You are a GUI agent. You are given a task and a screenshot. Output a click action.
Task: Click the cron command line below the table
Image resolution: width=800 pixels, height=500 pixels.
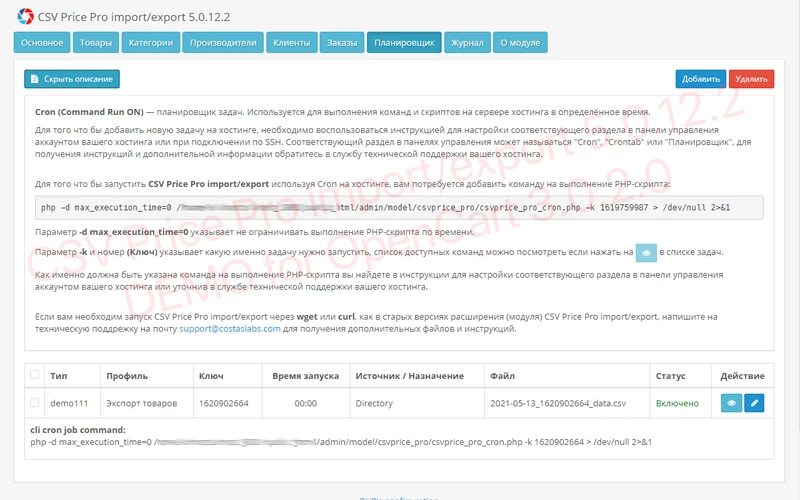click(x=341, y=442)
